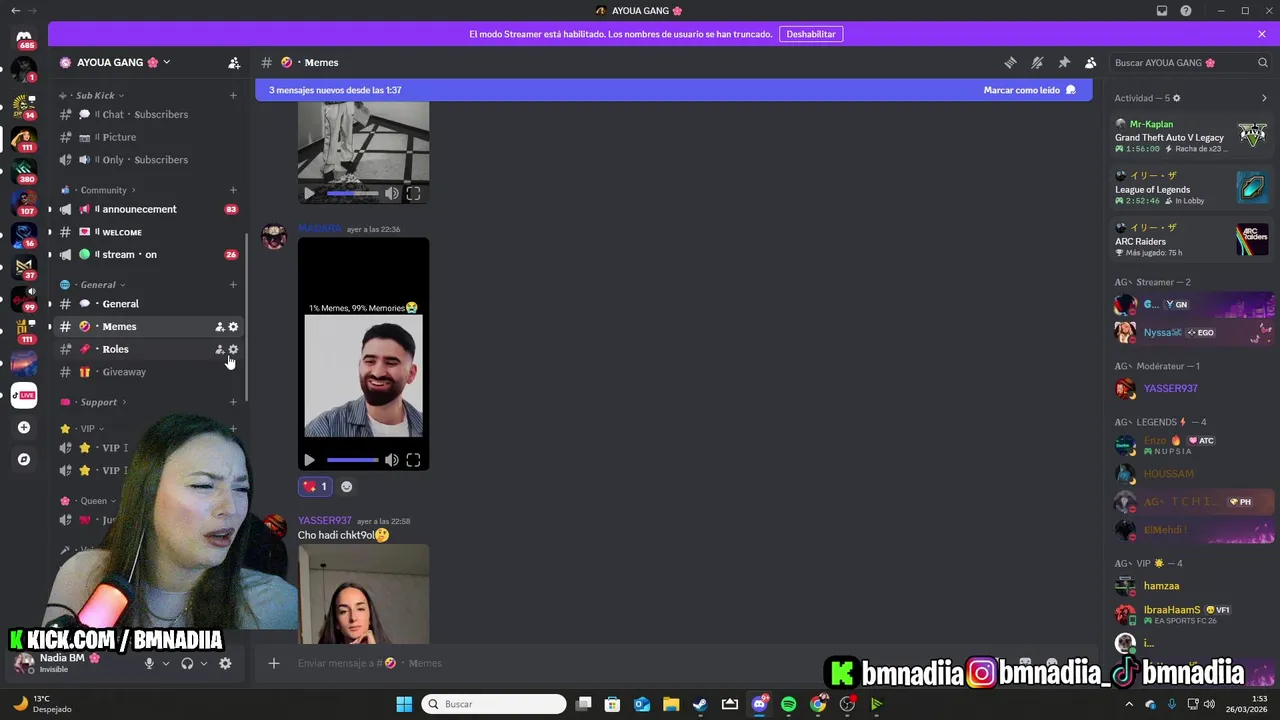Open the Chat · Subscribers channel

pyautogui.click(x=148, y=114)
